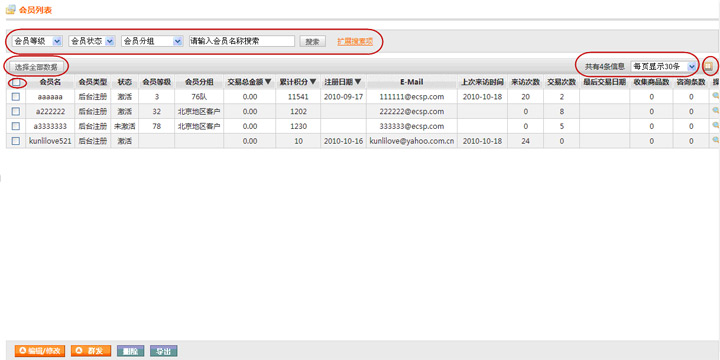Click email 333333@ecsp.com

[x=412, y=126]
